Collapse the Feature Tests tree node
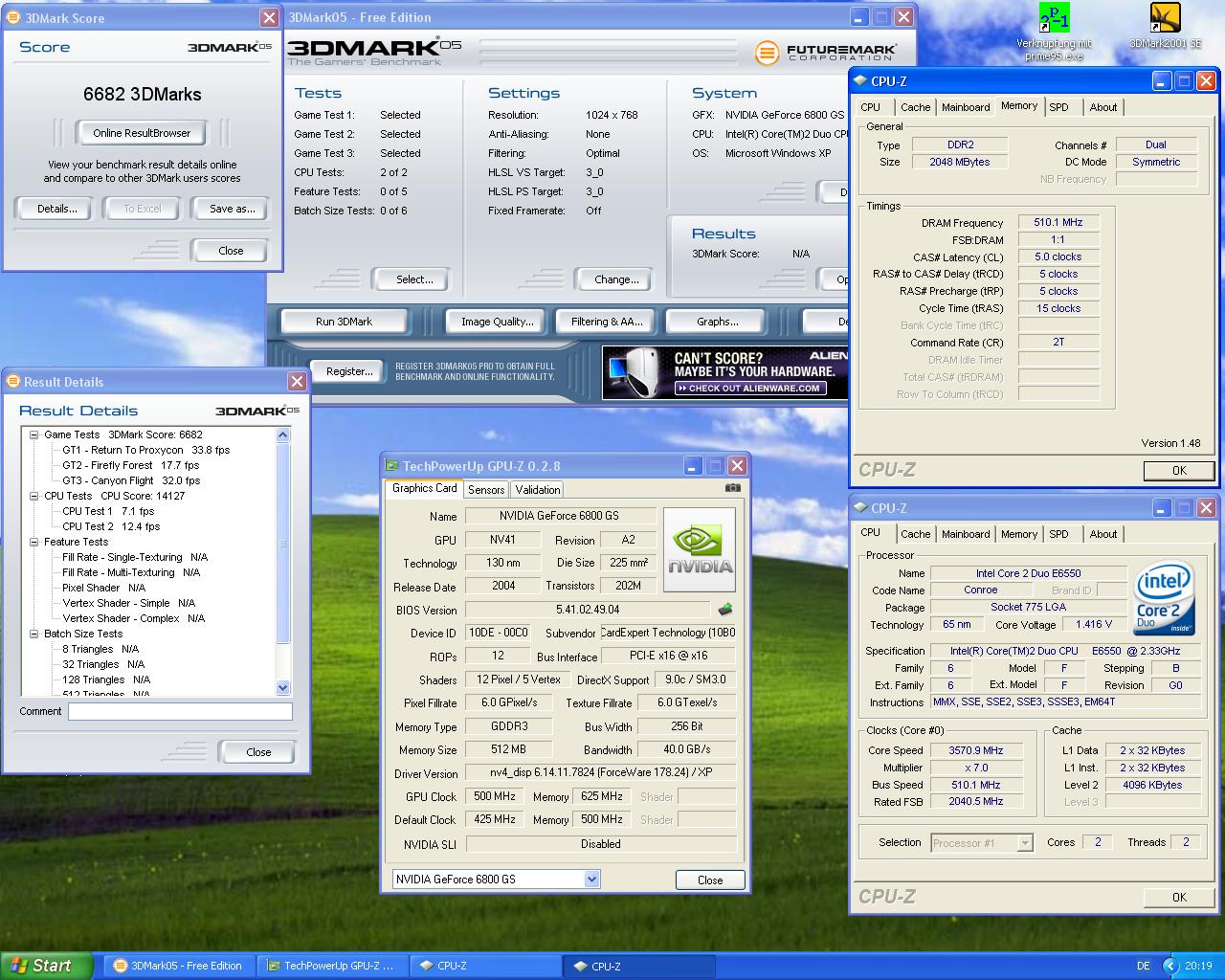This screenshot has width=1225, height=980. coord(33,542)
